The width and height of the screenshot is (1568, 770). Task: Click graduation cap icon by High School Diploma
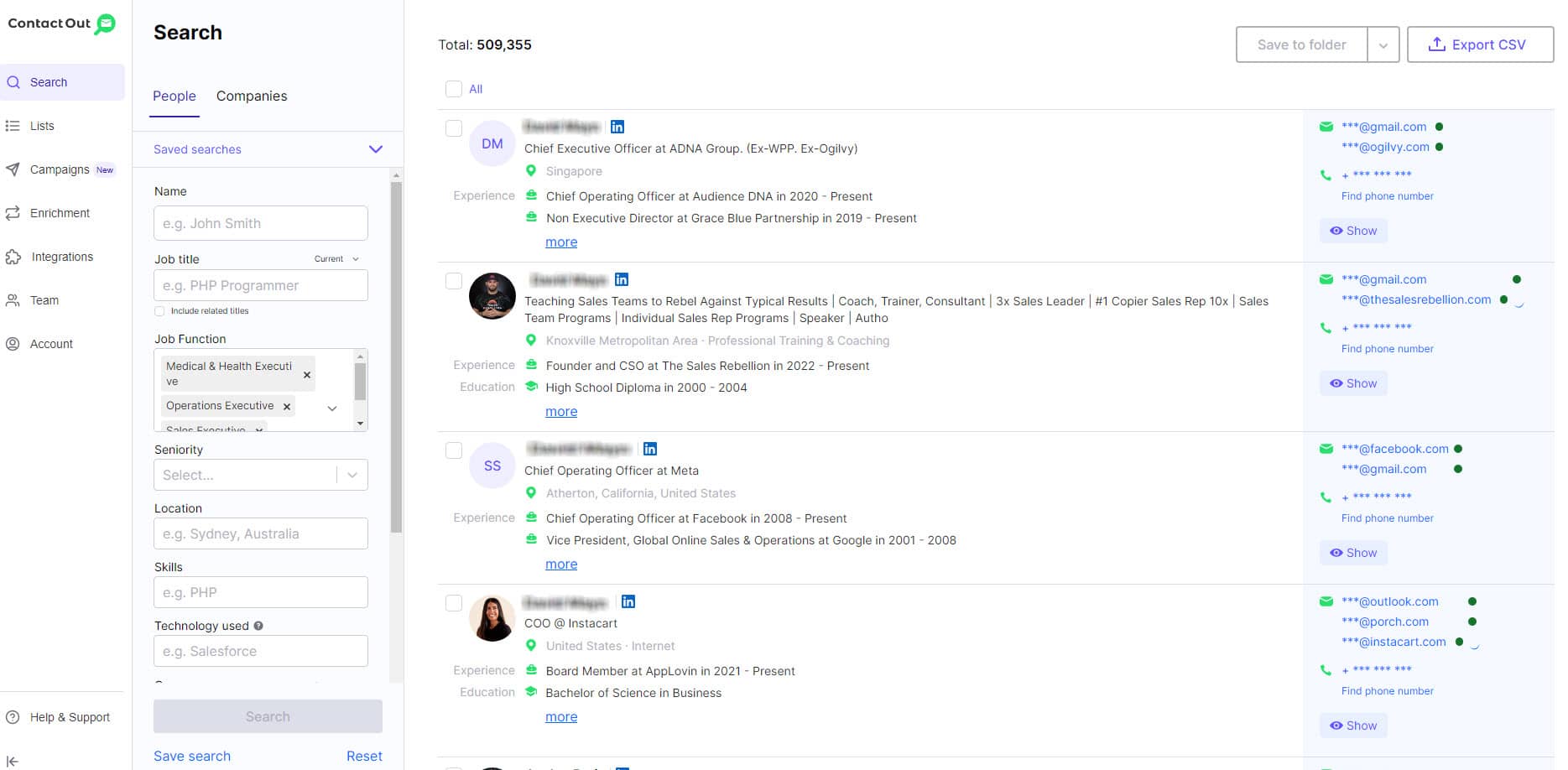tap(531, 387)
